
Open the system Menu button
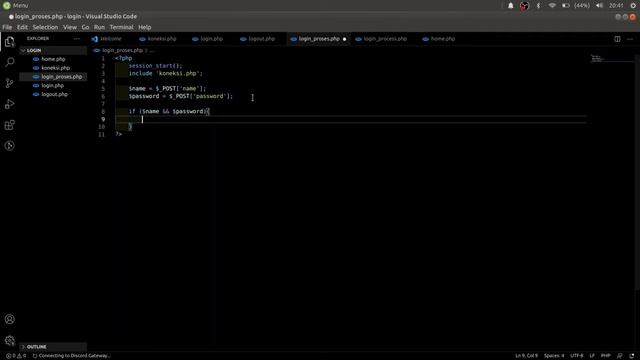pos(16,6)
